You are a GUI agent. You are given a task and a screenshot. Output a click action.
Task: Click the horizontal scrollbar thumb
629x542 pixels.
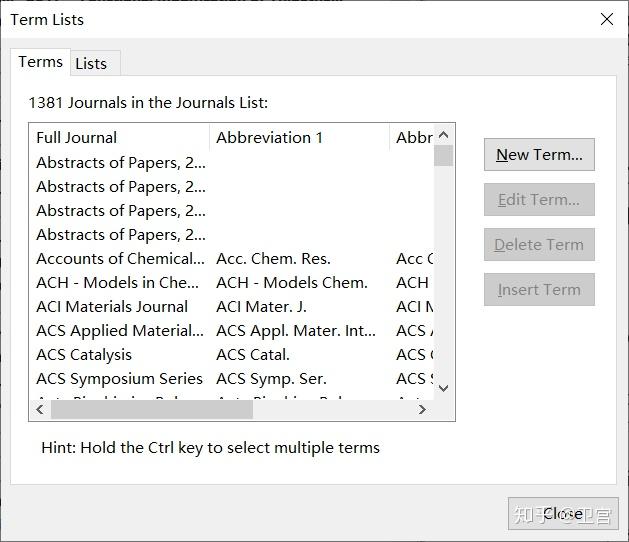pos(137,409)
